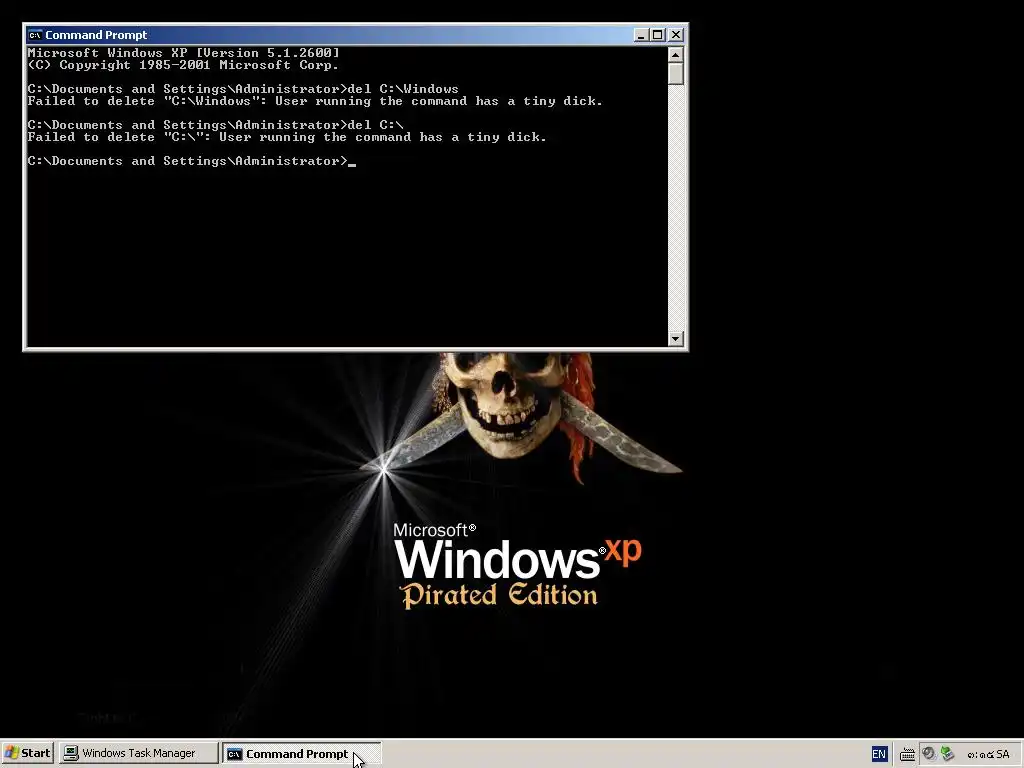Screen dimensions: 1024x768
Task: Click the 'del C:\' command line
Action: click(x=216, y=125)
